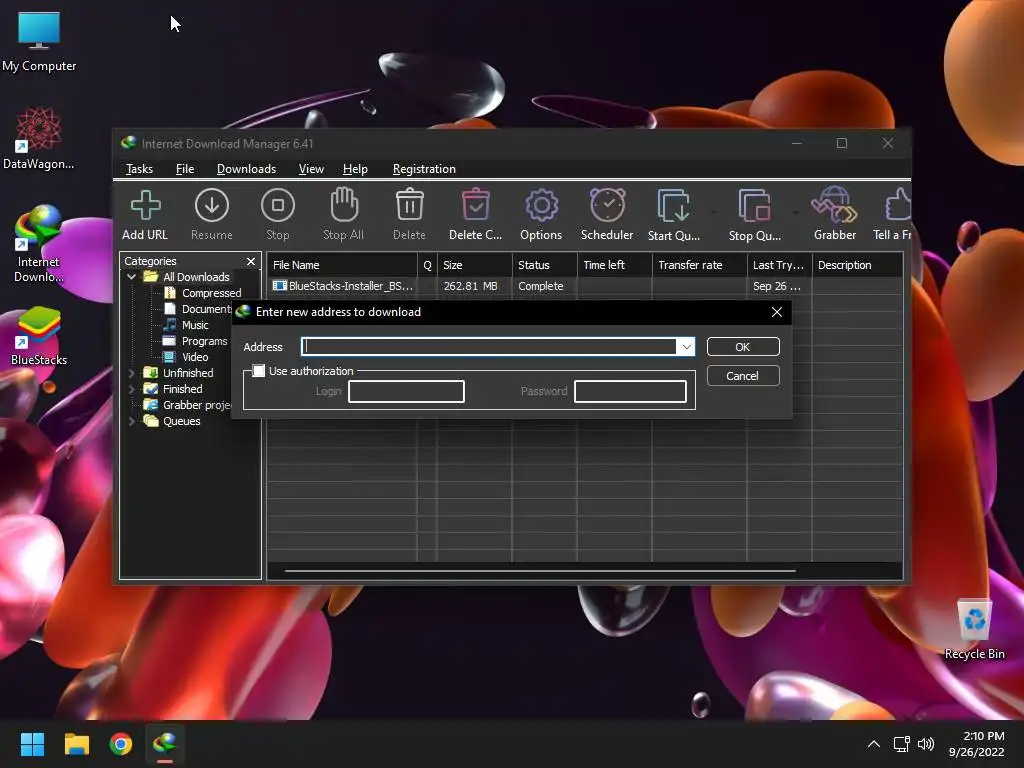Open the Registration menu
The image size is (1024, 768).
424,168
